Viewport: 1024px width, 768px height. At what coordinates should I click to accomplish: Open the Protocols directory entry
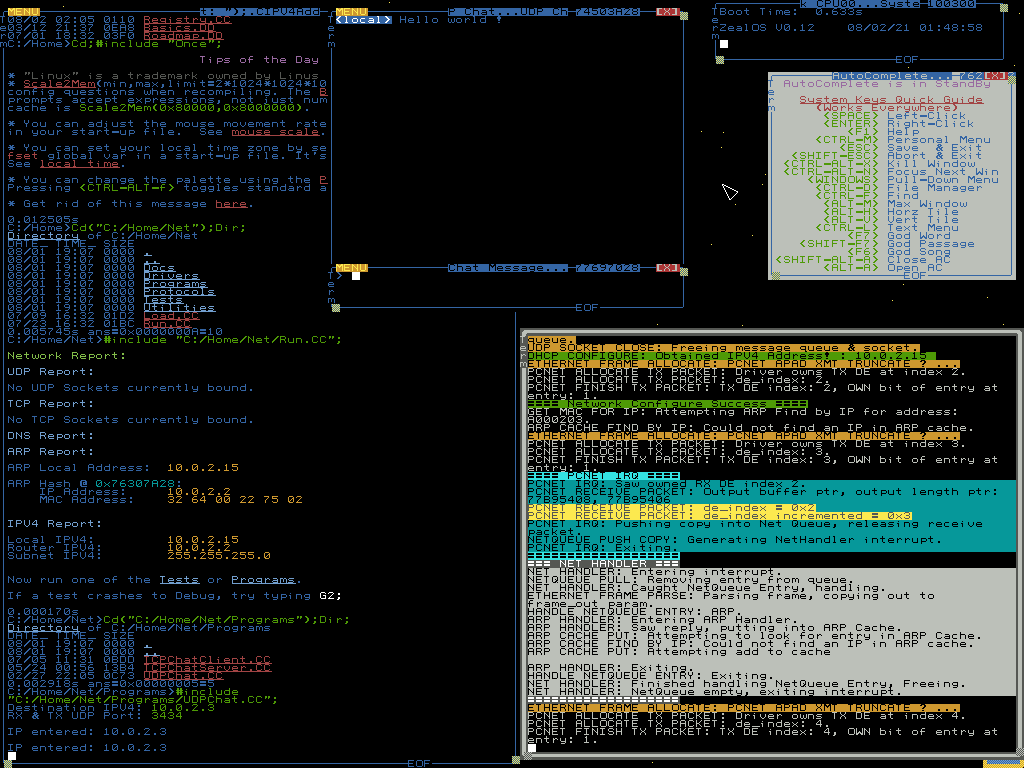tap(179, 292)
